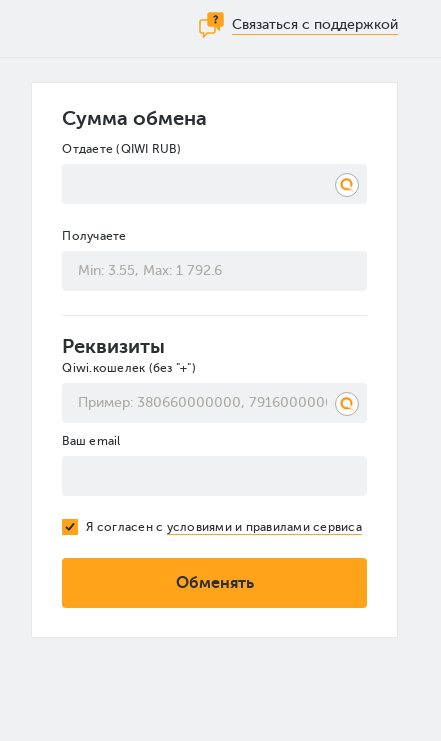Viewport: 441px width, 741px height.
Task: Click the Отдаете (QIWI RUB) label
Action: [121, 149]
